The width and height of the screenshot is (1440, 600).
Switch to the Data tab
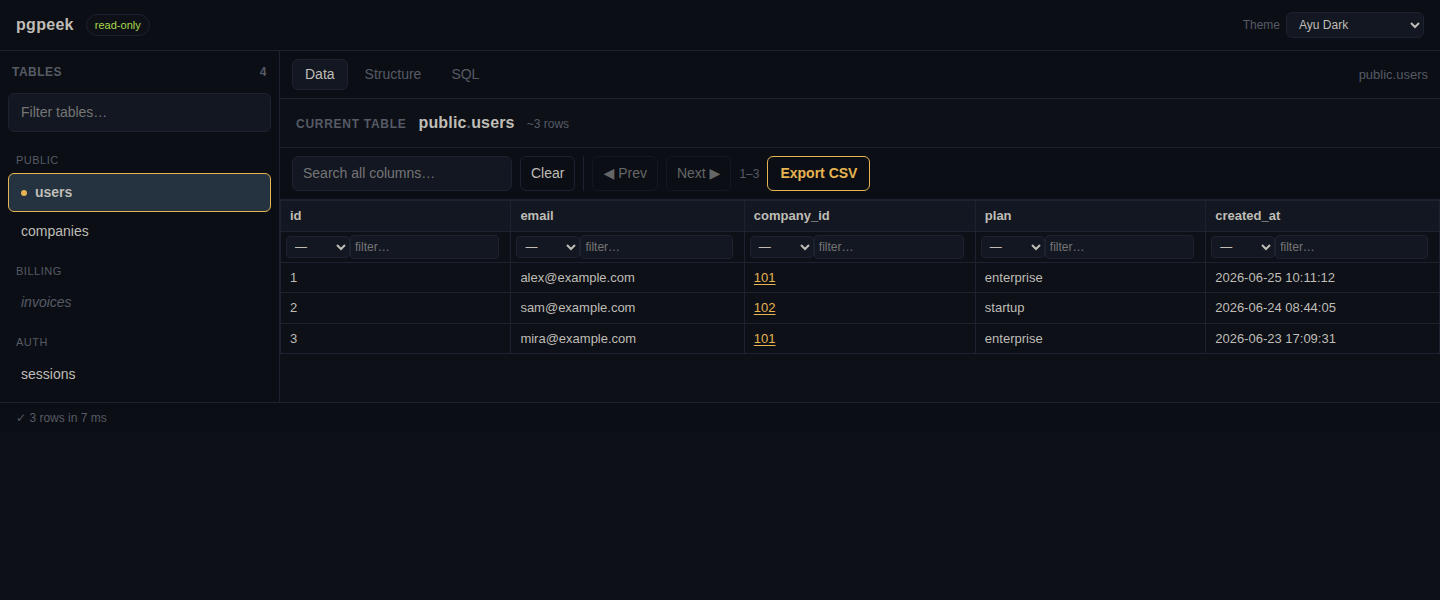(320, 74)
